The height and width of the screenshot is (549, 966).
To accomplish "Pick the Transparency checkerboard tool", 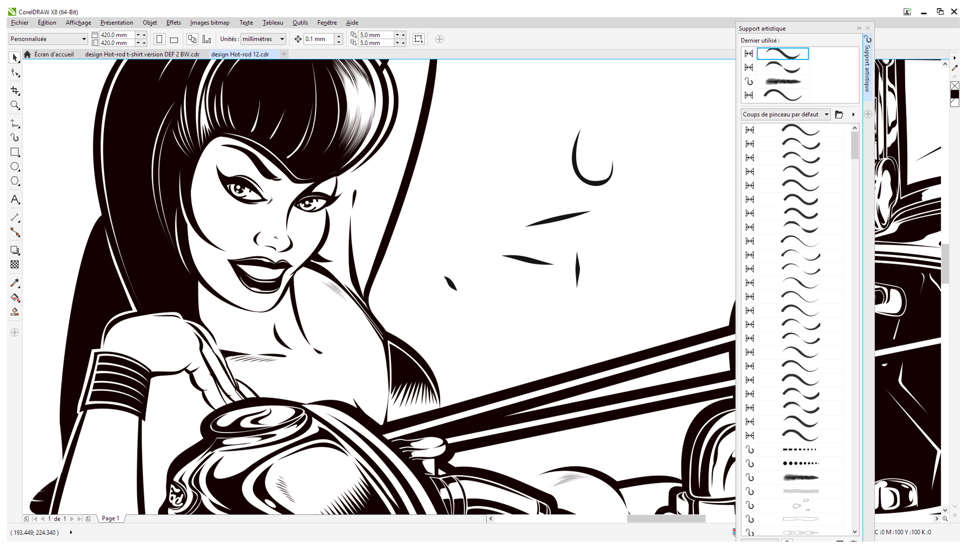I will point(15,264).
